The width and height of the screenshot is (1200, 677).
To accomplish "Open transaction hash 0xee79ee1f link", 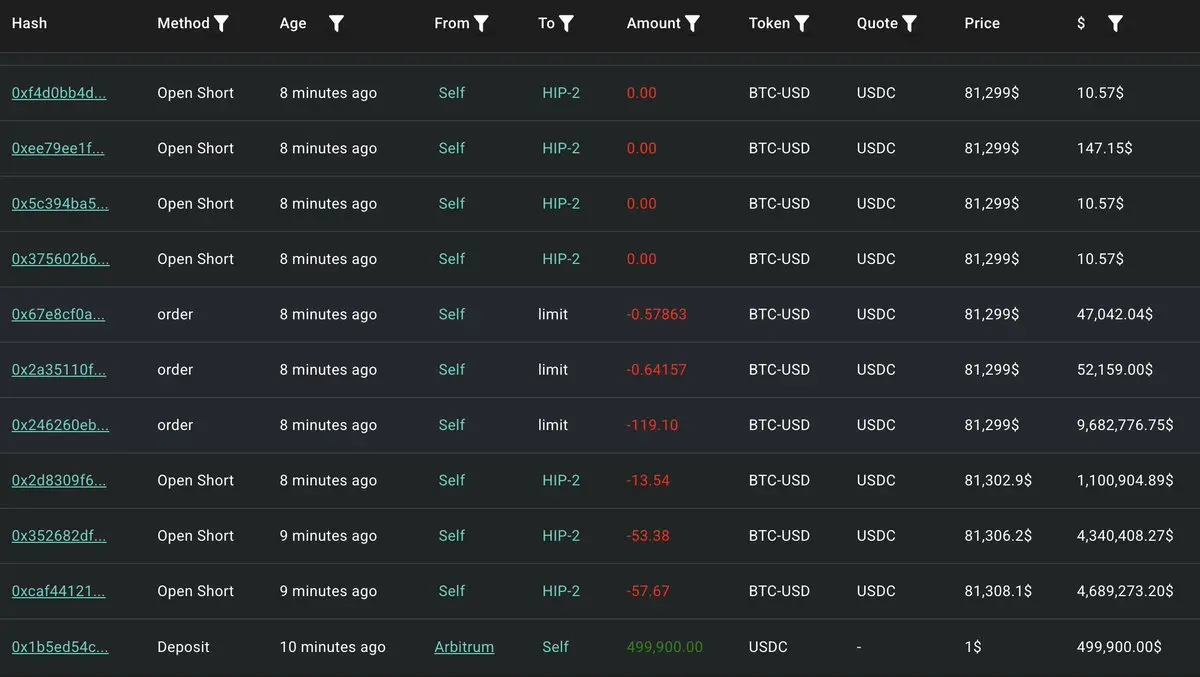I will point(58,148).
